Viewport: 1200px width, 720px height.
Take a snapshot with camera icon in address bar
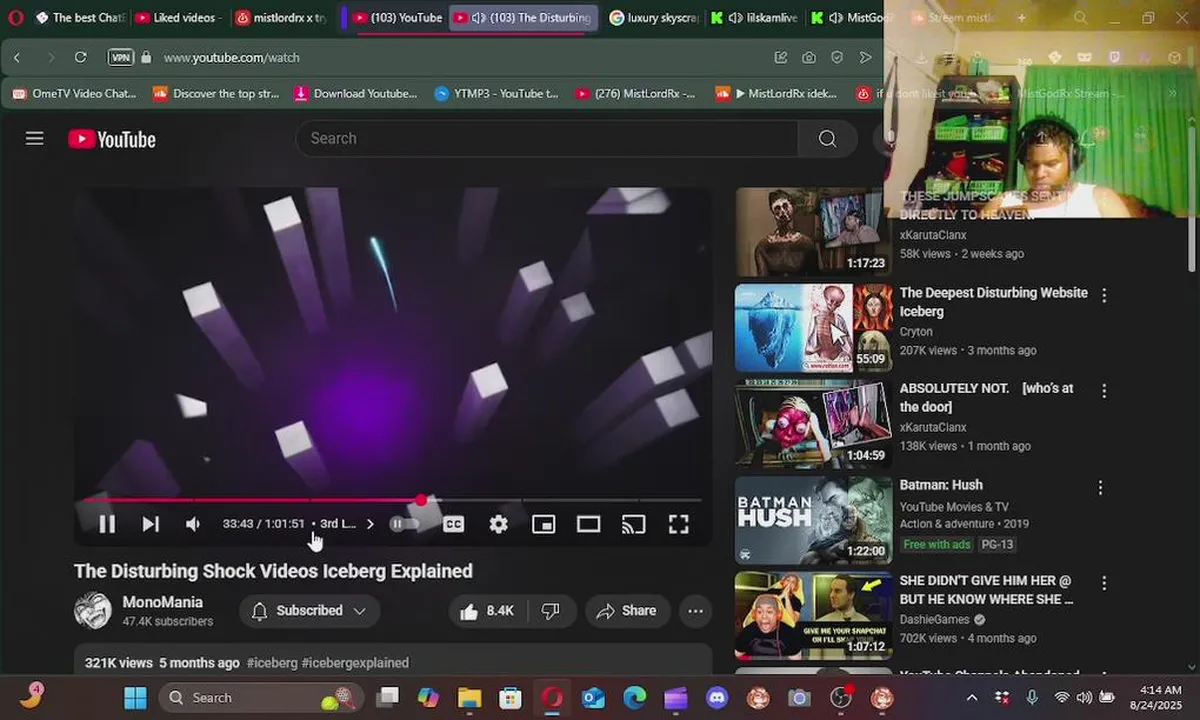pyautogui.click(x=808, y=58)
